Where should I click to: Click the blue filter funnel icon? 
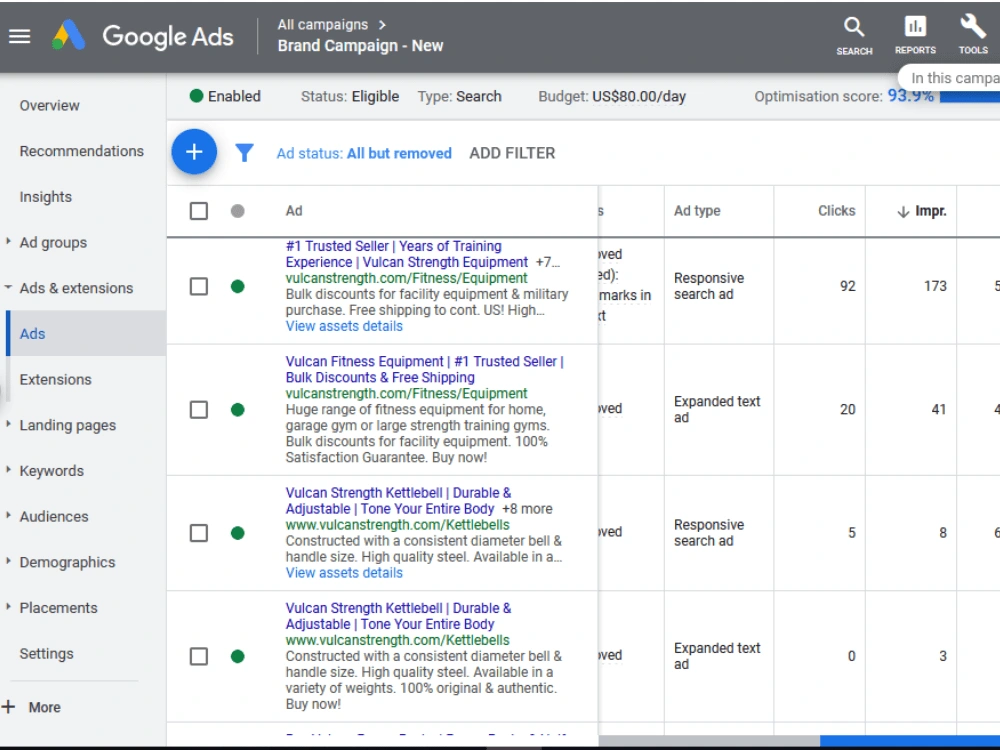coord(244,153)
